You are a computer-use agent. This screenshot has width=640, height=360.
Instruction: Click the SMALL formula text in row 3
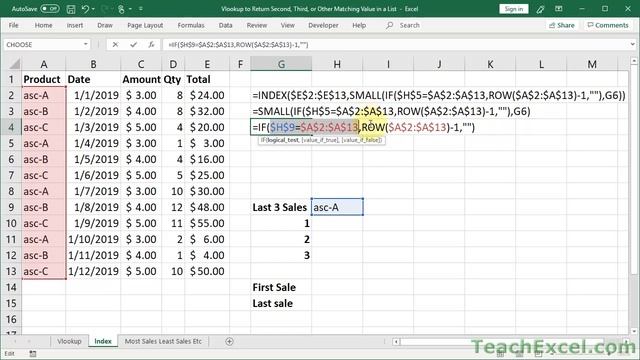tap(391, 111)
